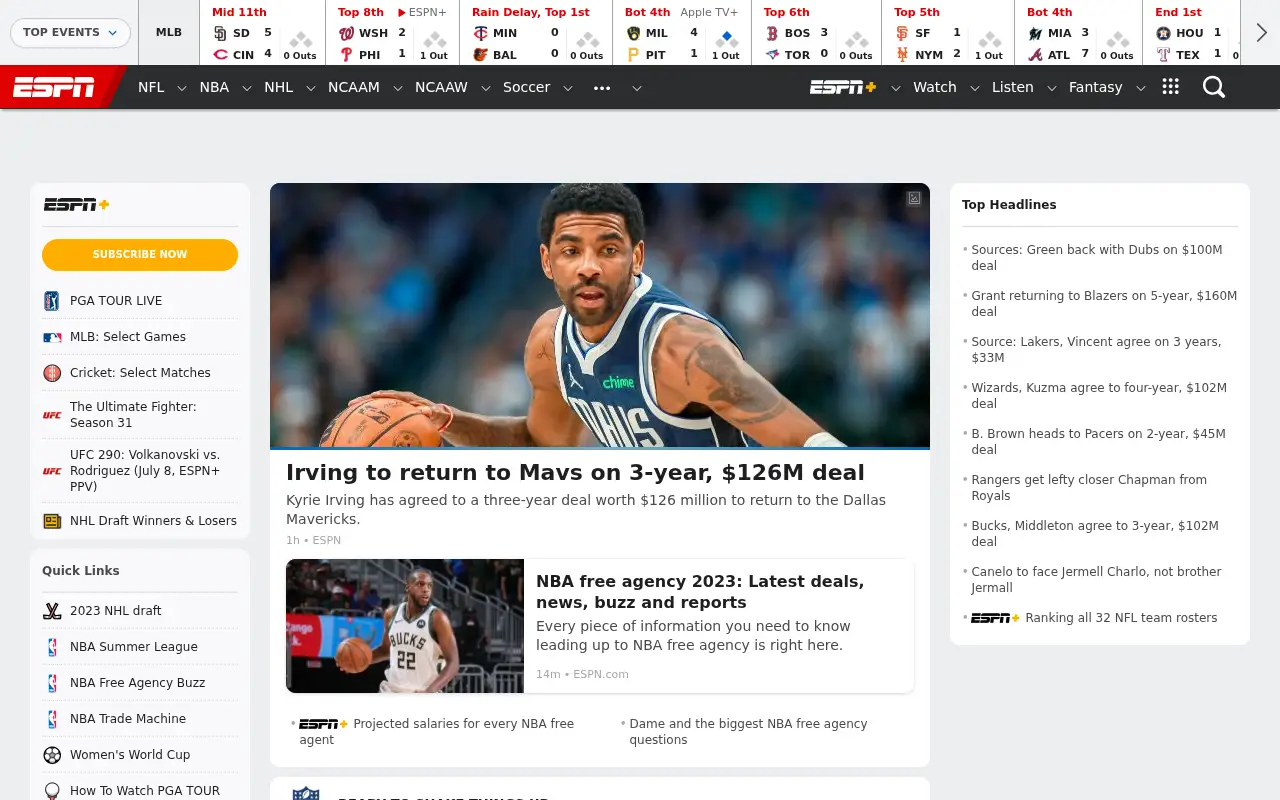
Task: Click the MLB league label in scoreboard
Action: coord(169,32)
